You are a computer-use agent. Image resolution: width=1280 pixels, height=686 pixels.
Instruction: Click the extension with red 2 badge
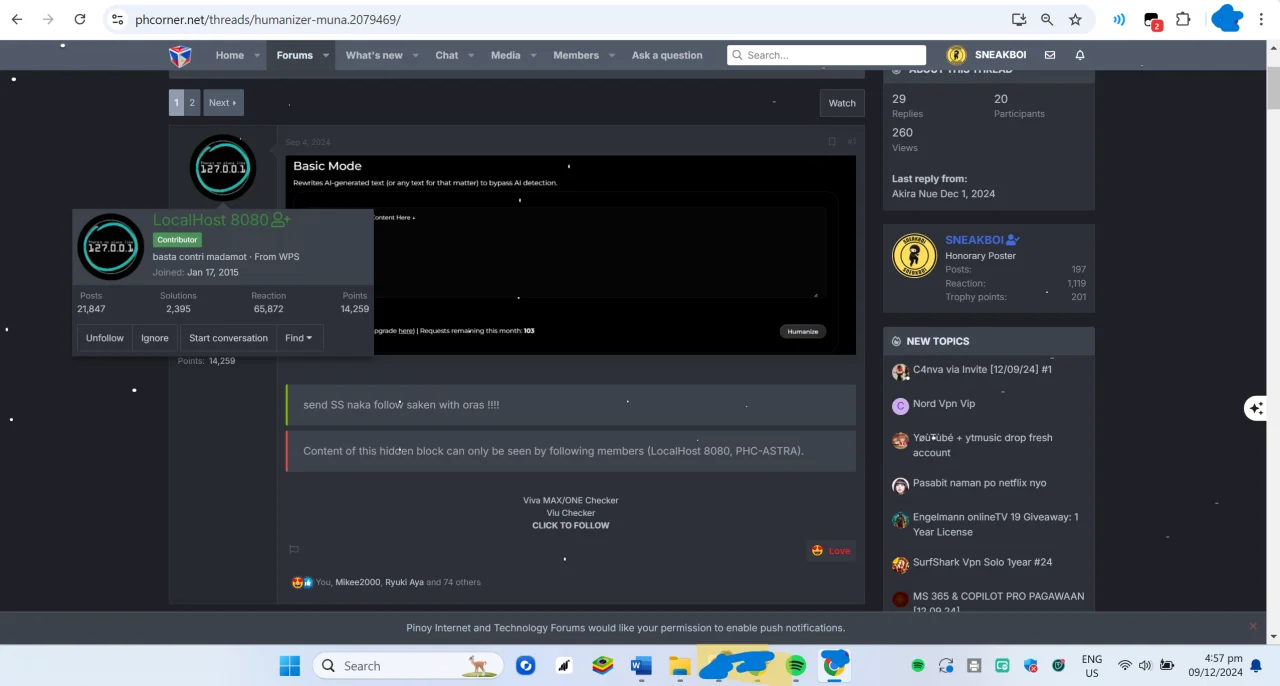[1152, 20]
